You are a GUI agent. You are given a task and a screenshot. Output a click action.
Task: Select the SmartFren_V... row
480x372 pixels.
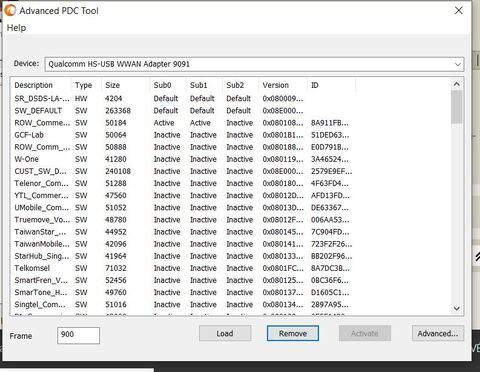coord(183,280)
